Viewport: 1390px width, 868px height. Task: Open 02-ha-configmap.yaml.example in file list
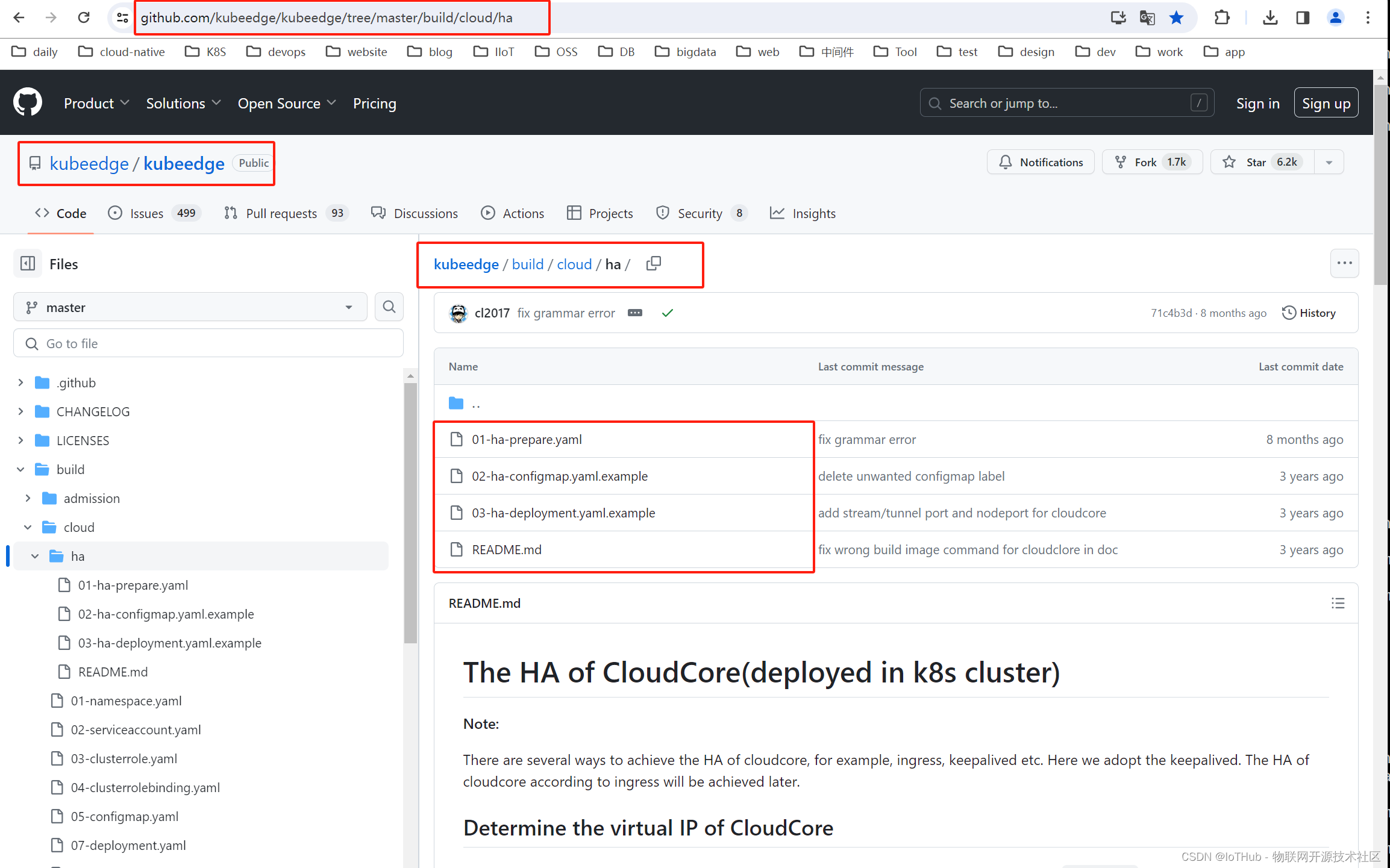point(560,476)
